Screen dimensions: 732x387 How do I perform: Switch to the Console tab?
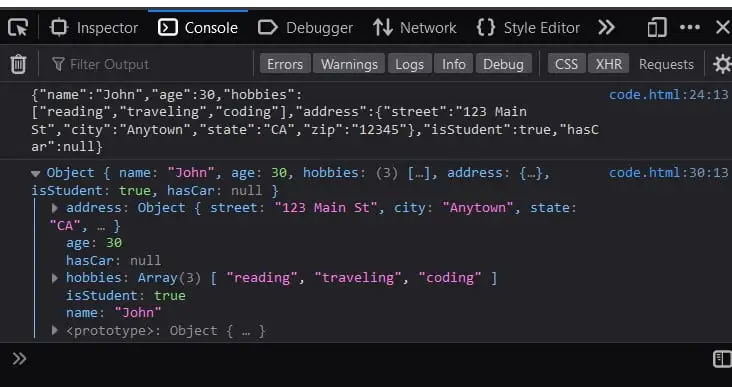tap(198, 28)
